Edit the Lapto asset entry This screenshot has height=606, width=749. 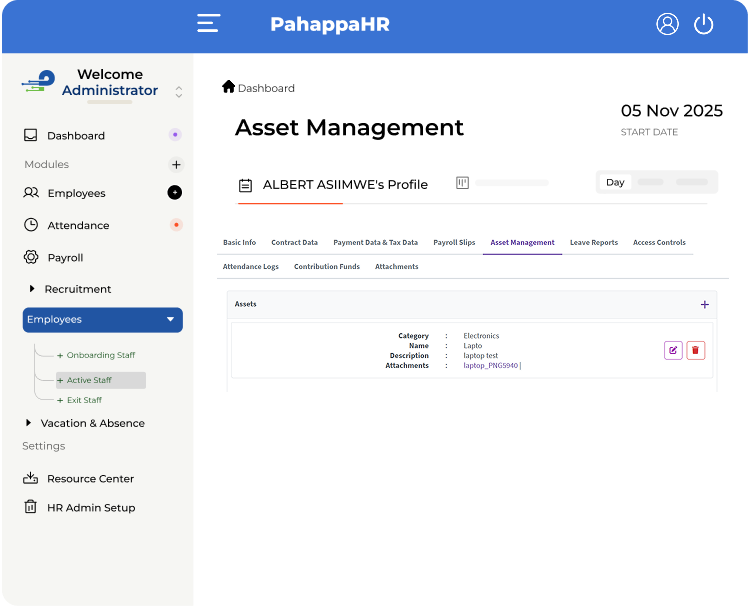pyautogui.click(x=673, y=350)
